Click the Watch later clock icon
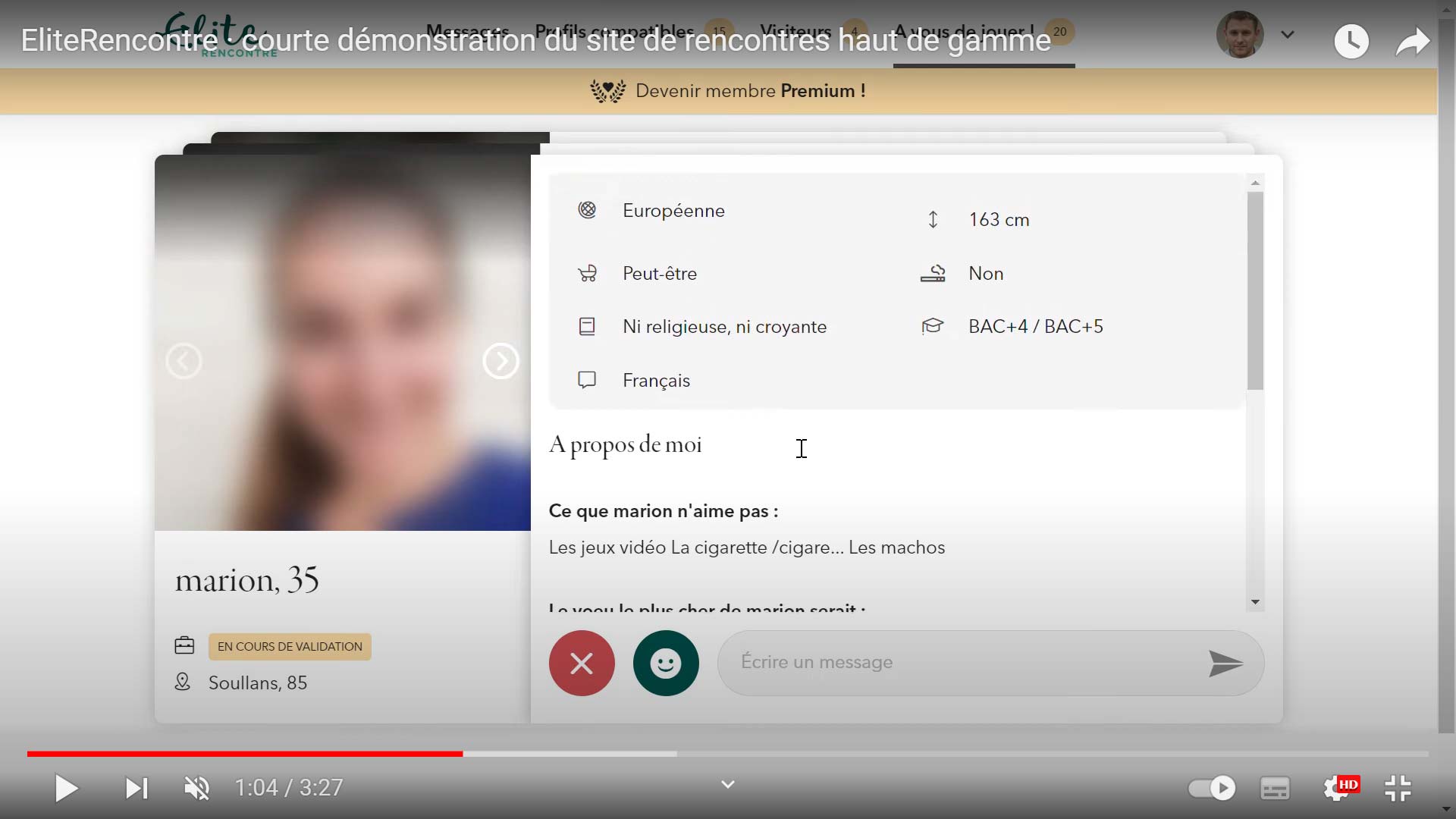Viewport: 1456px width, 819px height. (x=1351, y=41)
